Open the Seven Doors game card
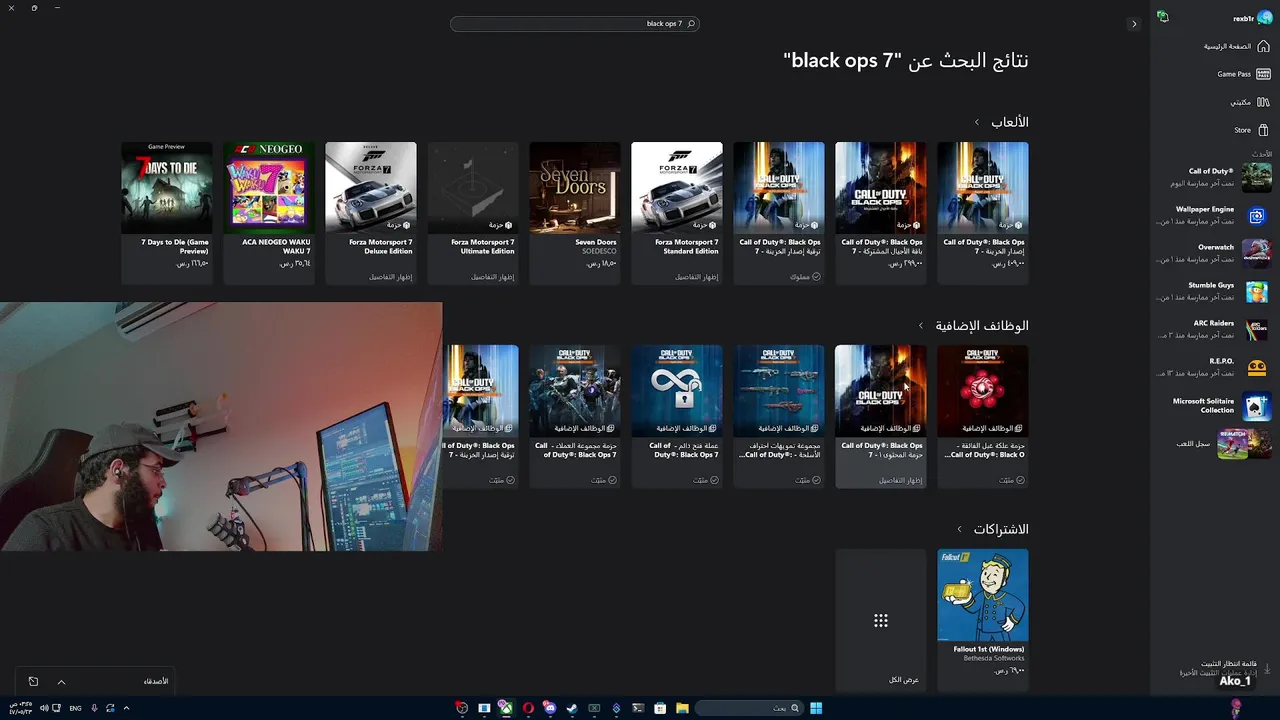The width and height of the screenshot is (1280, 720). 575,213
